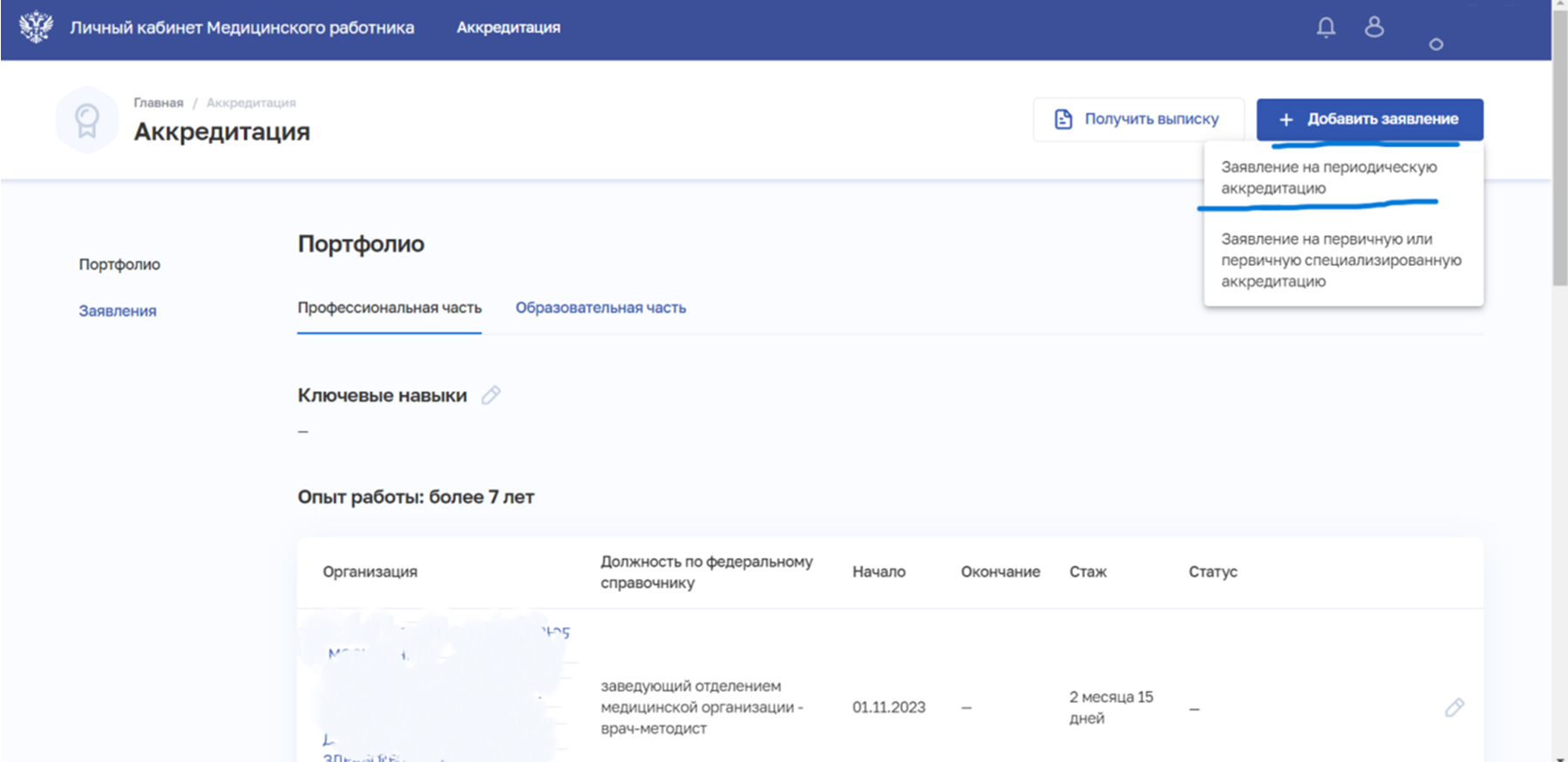Click the document icon in Получить выписку

coord(1063,119)
